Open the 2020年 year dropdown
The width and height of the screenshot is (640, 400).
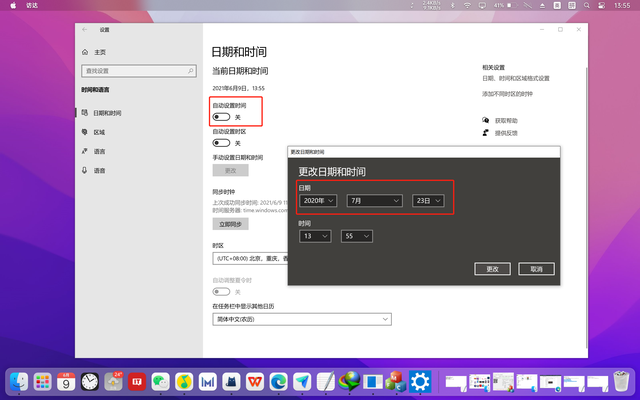point(318,201)
